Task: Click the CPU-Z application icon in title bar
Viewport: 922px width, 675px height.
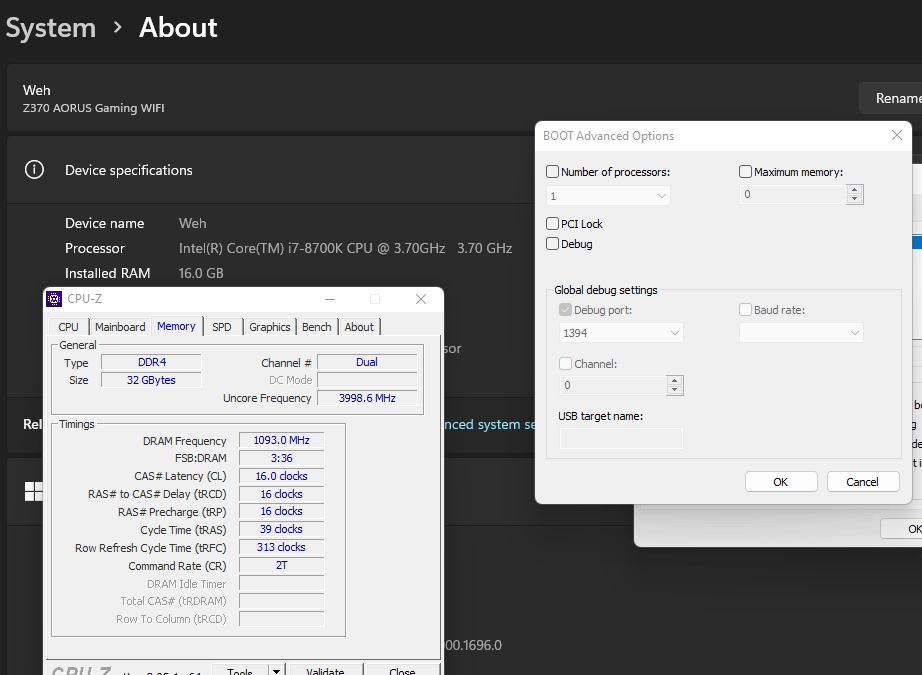Action: (54, 299)
